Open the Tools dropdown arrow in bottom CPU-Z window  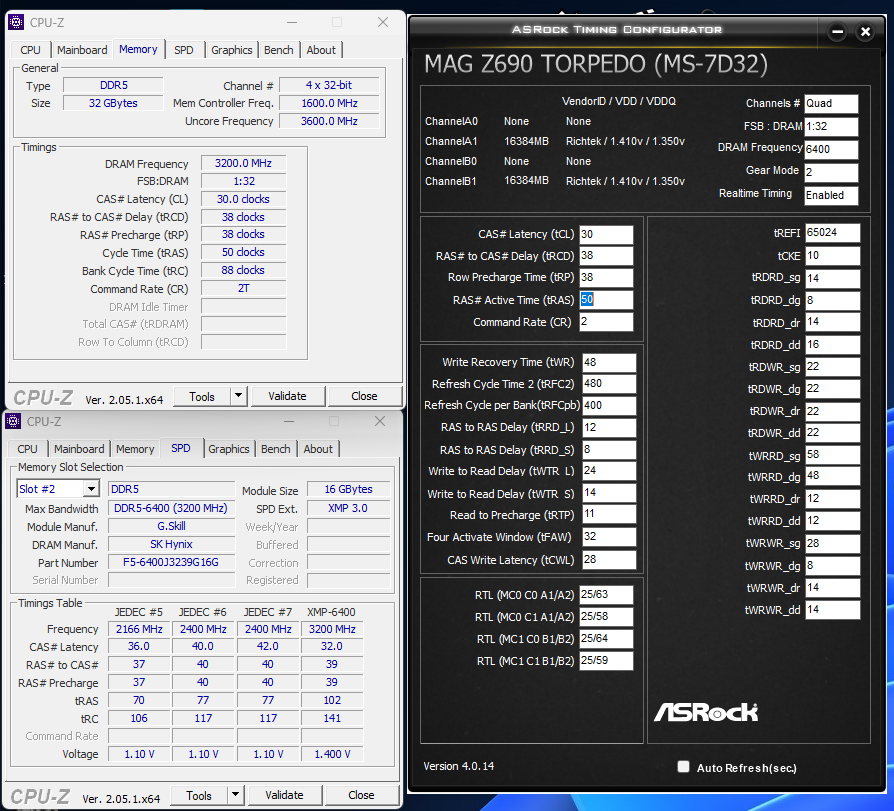click(x=235, y=794)
